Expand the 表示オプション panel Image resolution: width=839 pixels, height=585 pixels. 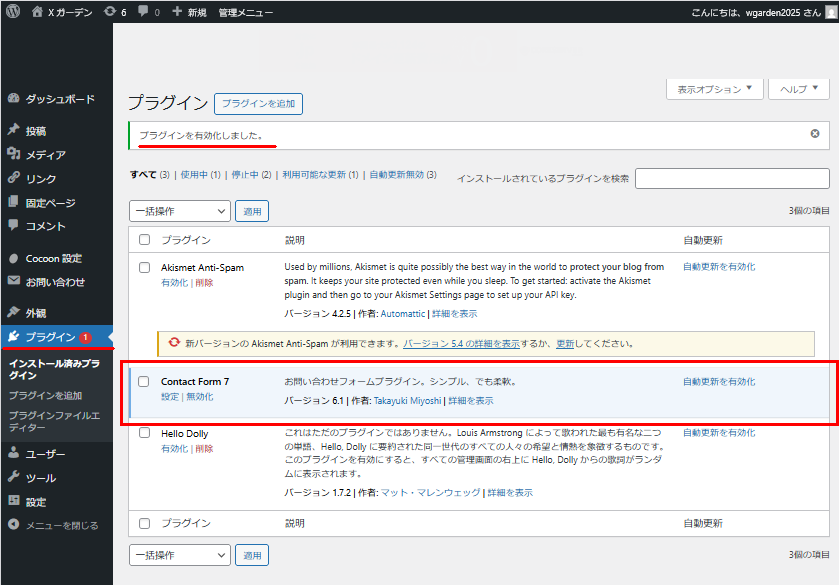(x=714, y=89)
